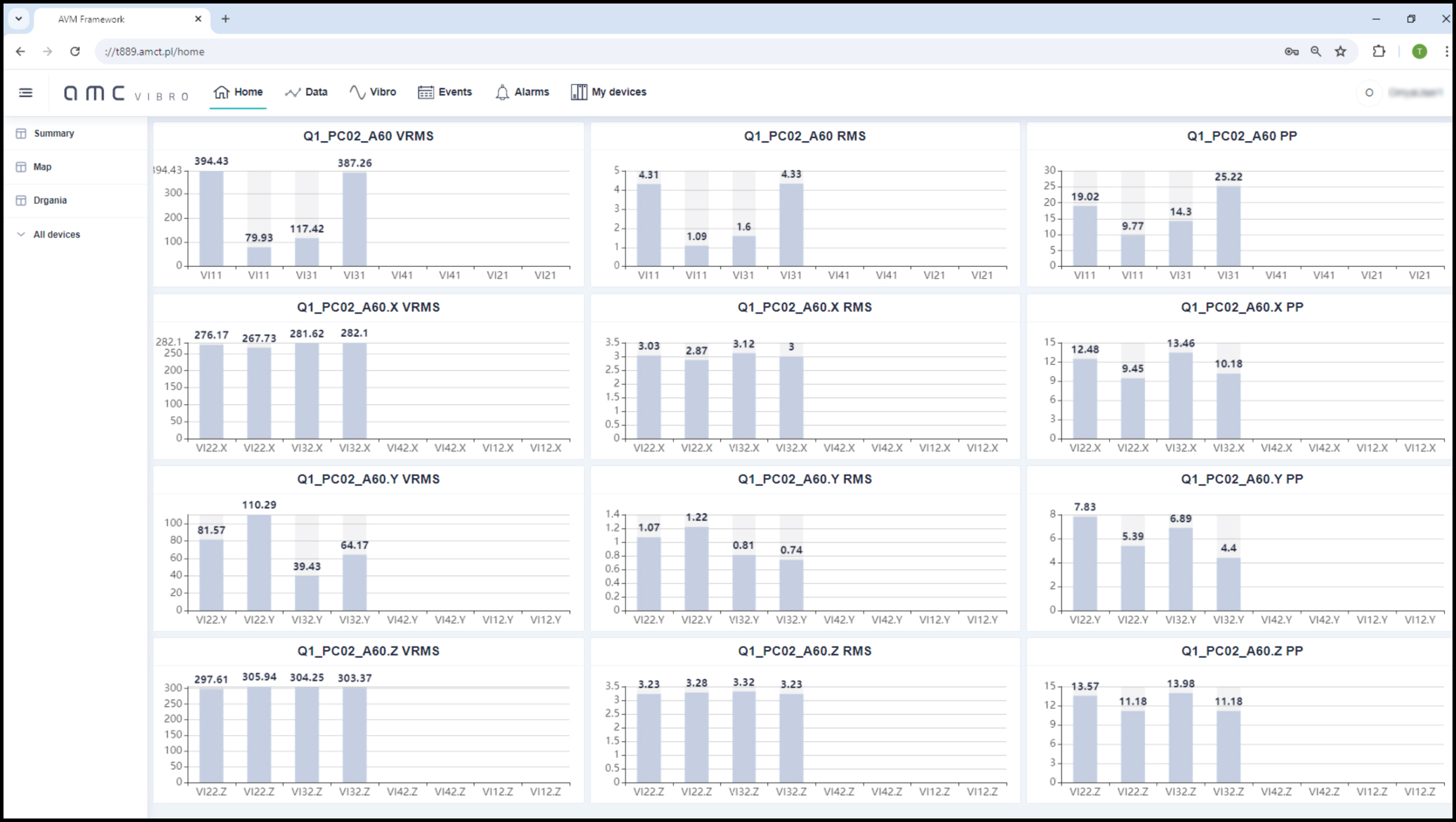This screenshot has height=822, width=1456.
Task: Click the Vibro waveform icon
Action: coord(357,93)
